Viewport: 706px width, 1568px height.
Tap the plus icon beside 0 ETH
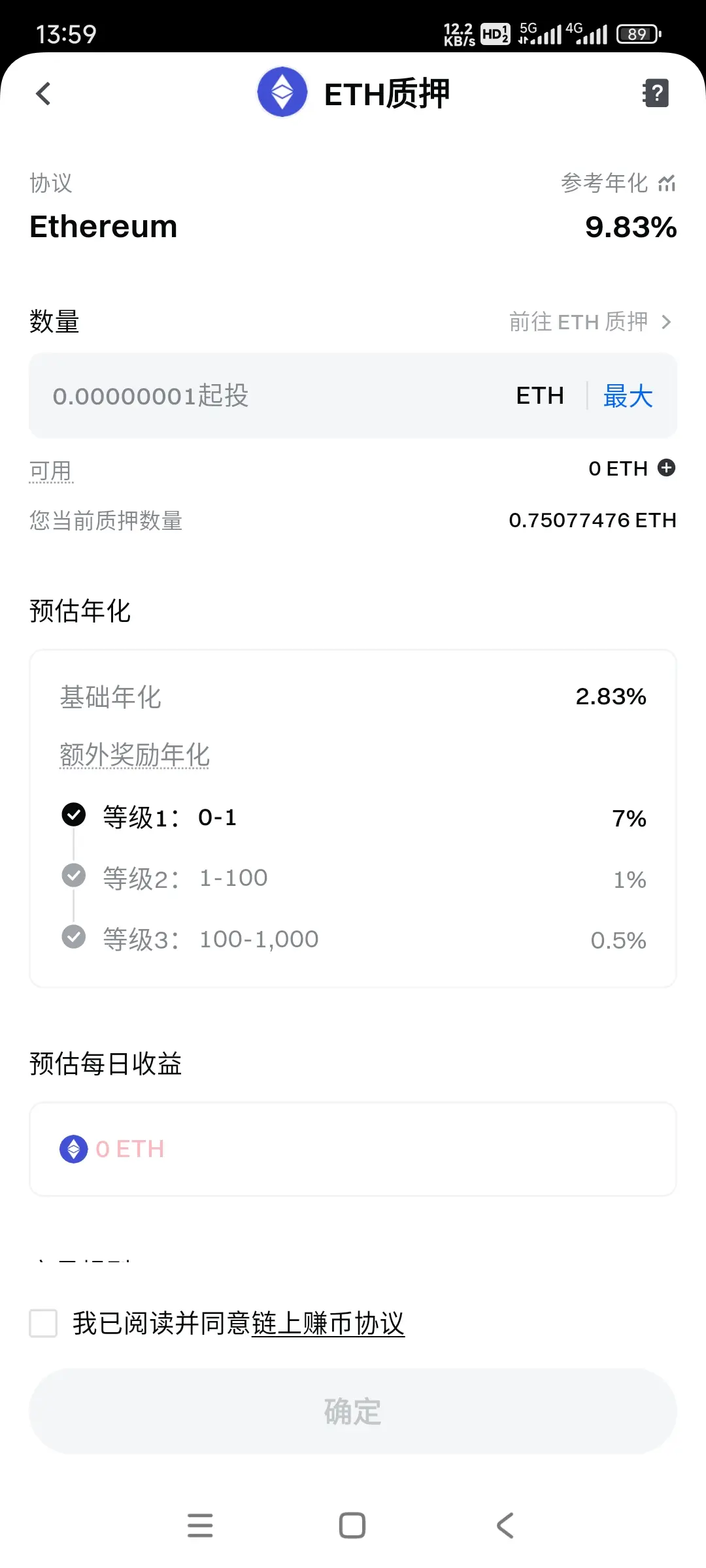[666, 468]
